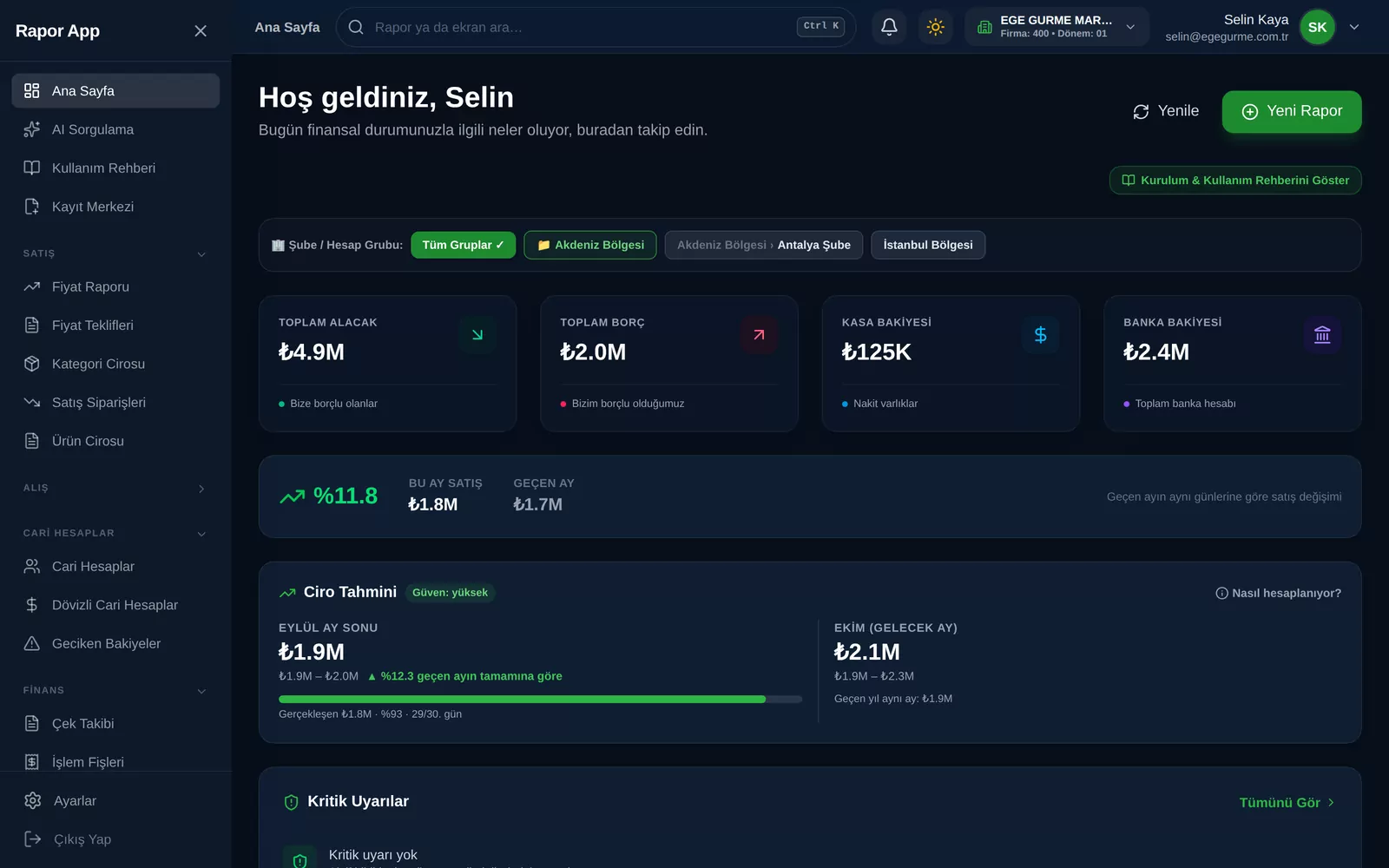The image size is (1389, 868).
Task: Open the Tümünü Gör link
Action: point(1287,803)
